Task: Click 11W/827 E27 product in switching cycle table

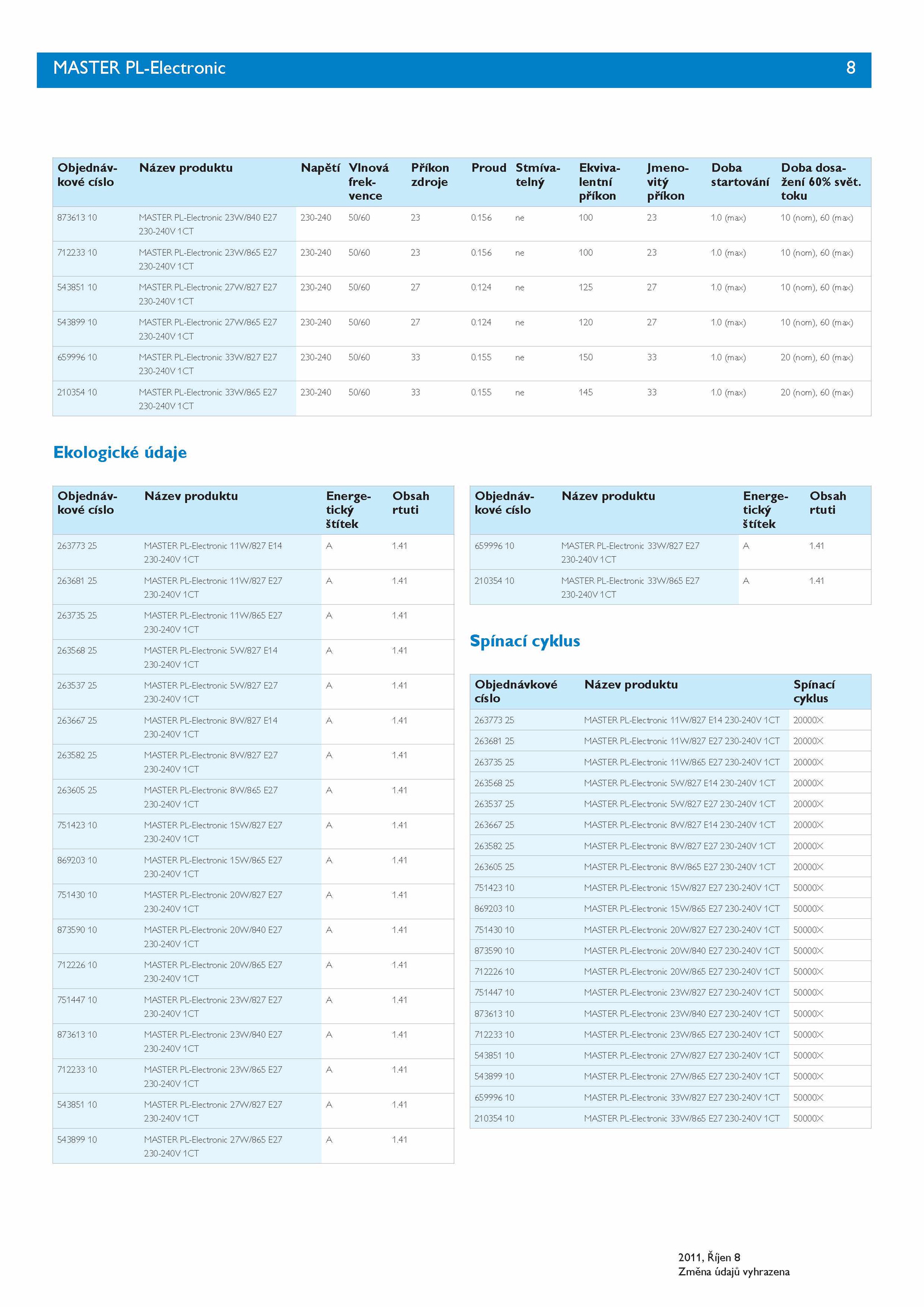Action: [681, 741]
